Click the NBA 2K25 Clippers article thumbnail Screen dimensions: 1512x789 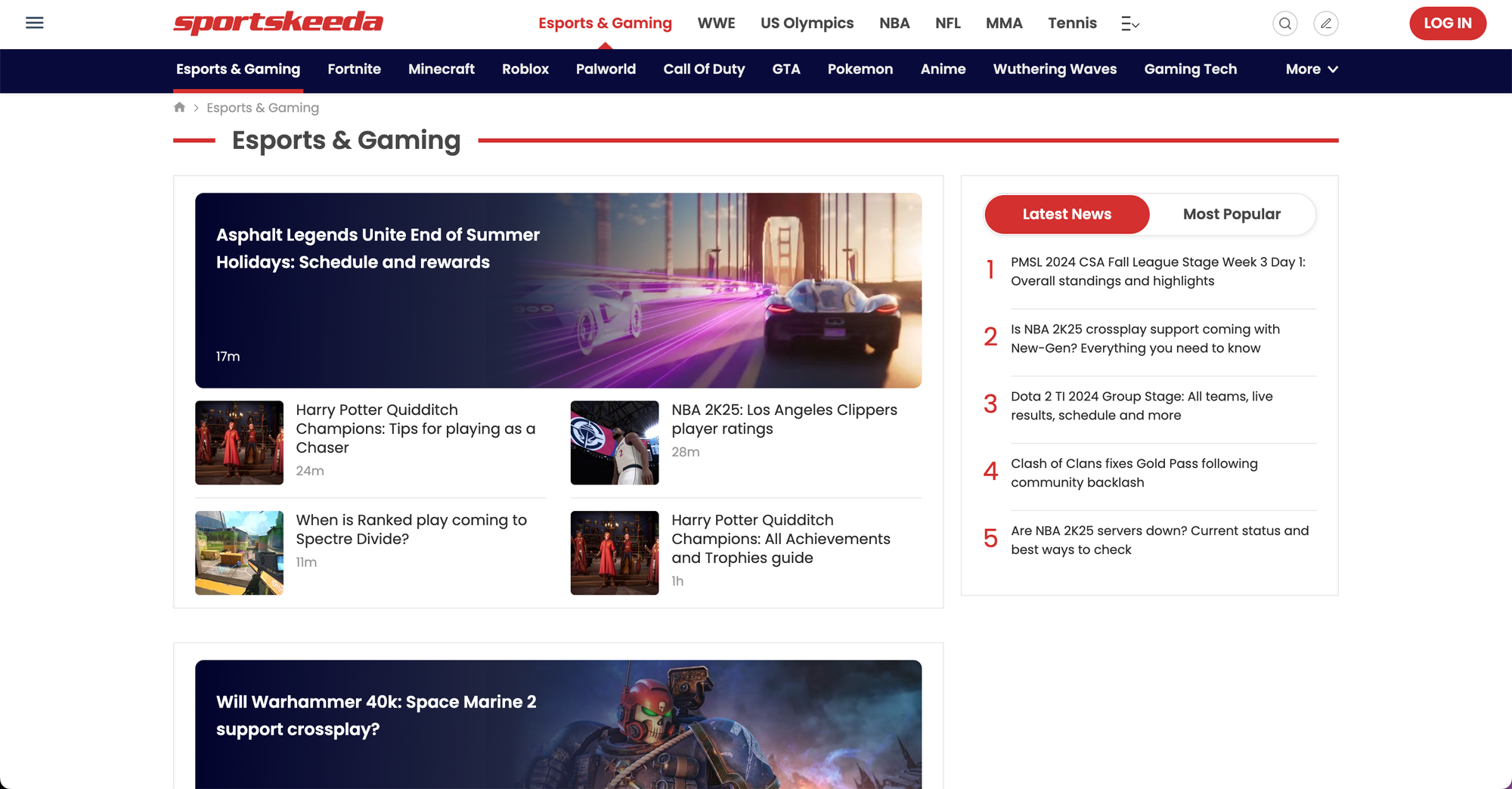[x=615, y=443]
